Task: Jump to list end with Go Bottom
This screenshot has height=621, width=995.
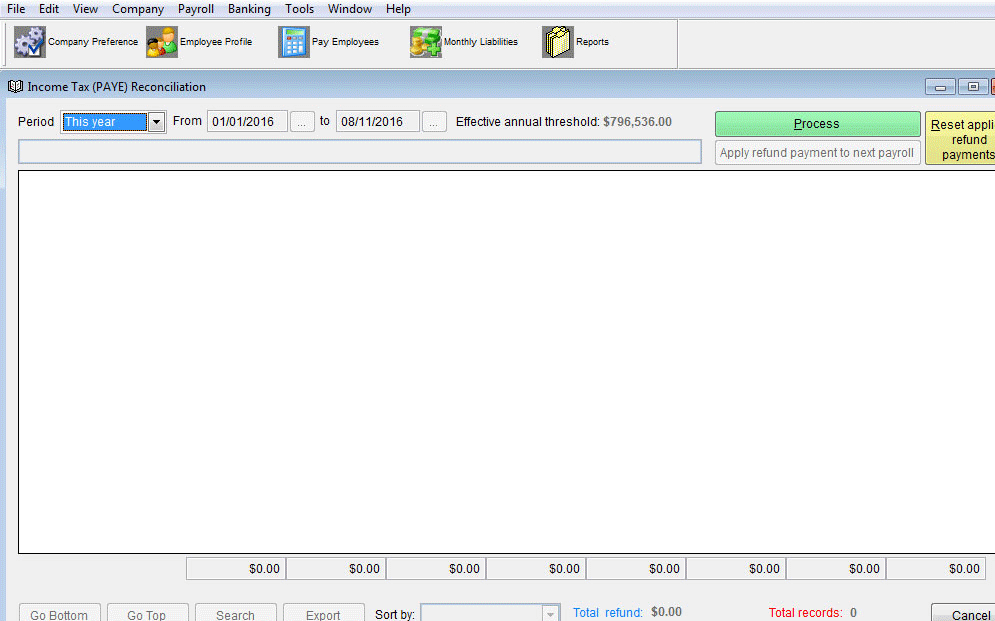Action: coord(59,614)
